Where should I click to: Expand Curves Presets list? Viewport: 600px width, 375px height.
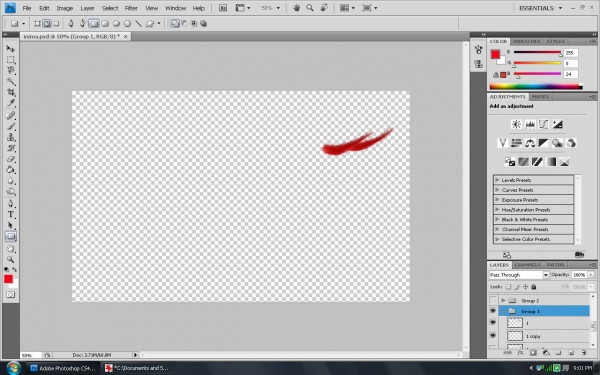tap(497, 190)
